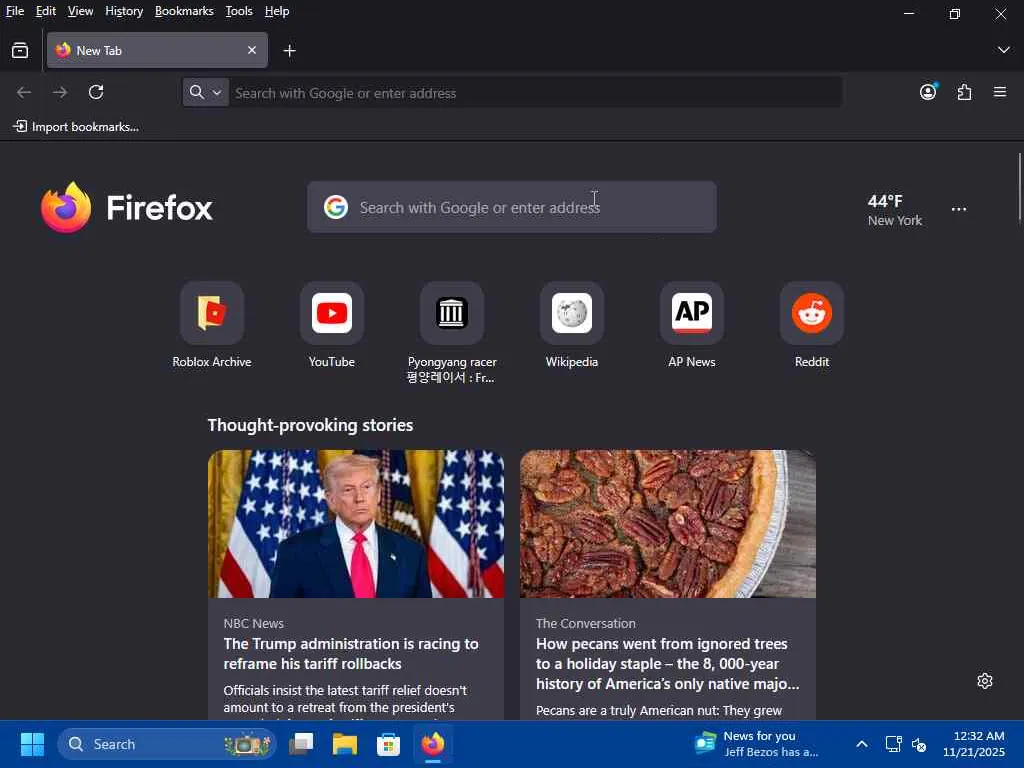Screen dimensions: 1024x768
Task: Open the pecans holiday staple headline
Action: [x=667, y=664]
